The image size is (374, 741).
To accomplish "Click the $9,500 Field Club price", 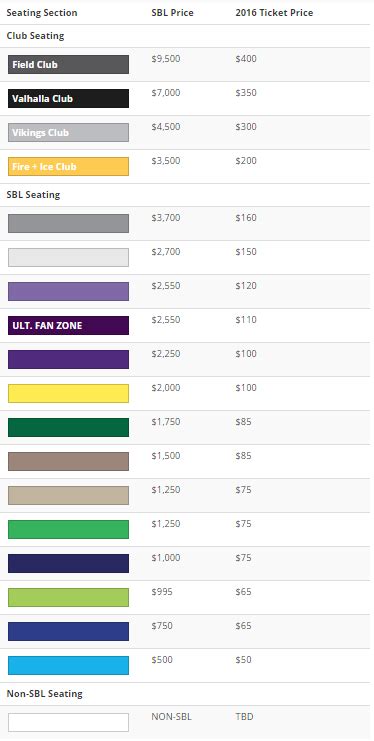I will pyautogui.click(x=166, y=59).
